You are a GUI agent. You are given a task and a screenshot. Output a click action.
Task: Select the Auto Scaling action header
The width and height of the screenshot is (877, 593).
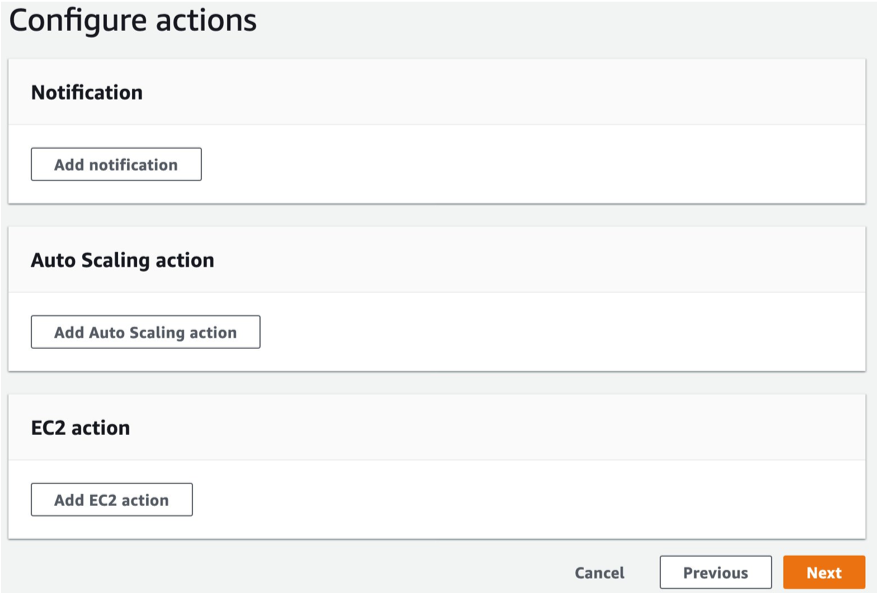[121, 260]
